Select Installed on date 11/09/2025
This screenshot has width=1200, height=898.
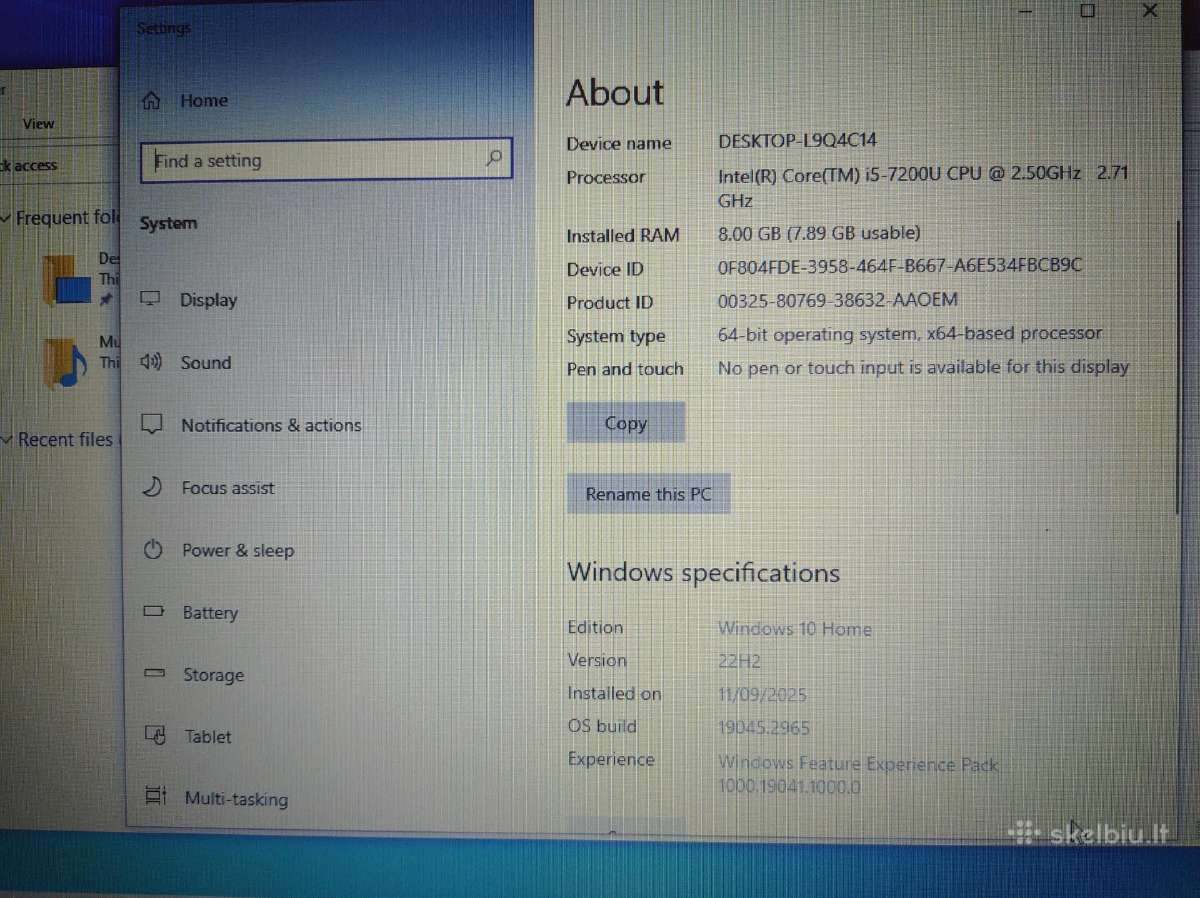762,695
